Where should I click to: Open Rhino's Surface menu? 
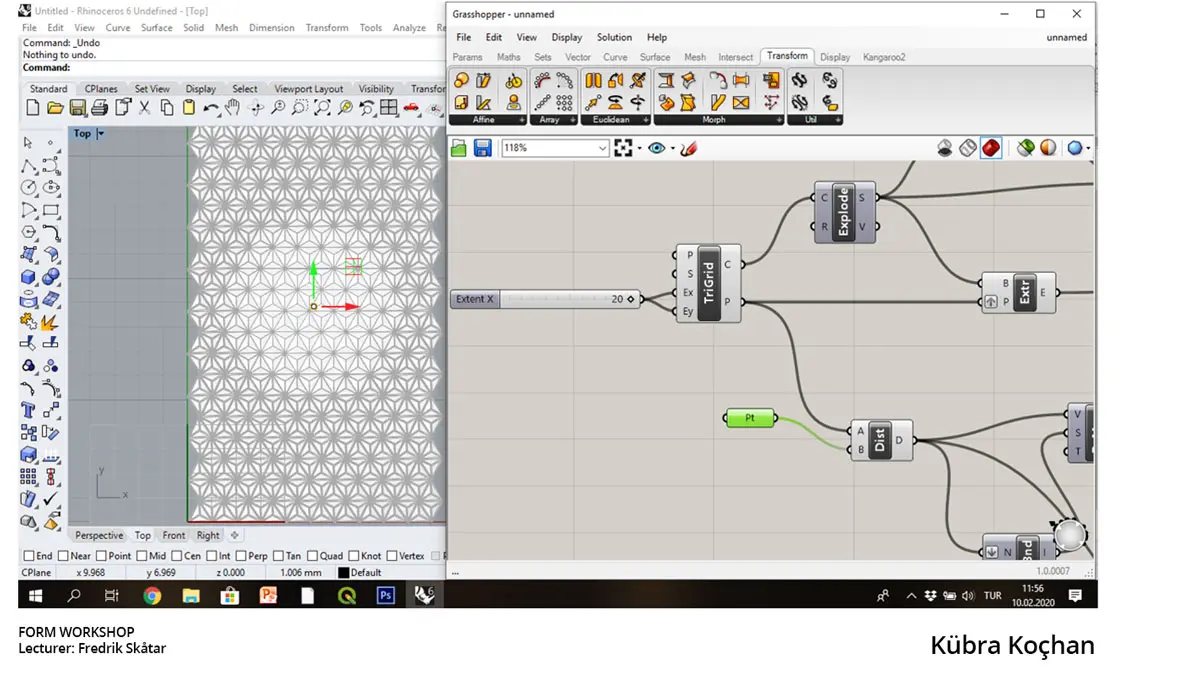[156, 28]
